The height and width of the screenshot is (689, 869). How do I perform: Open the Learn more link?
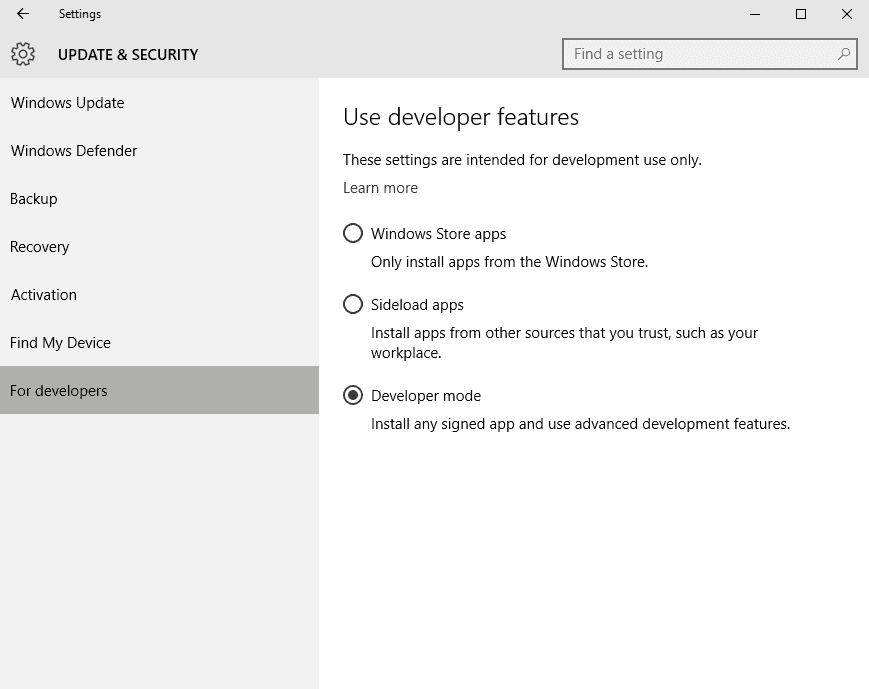coord(380,188)
